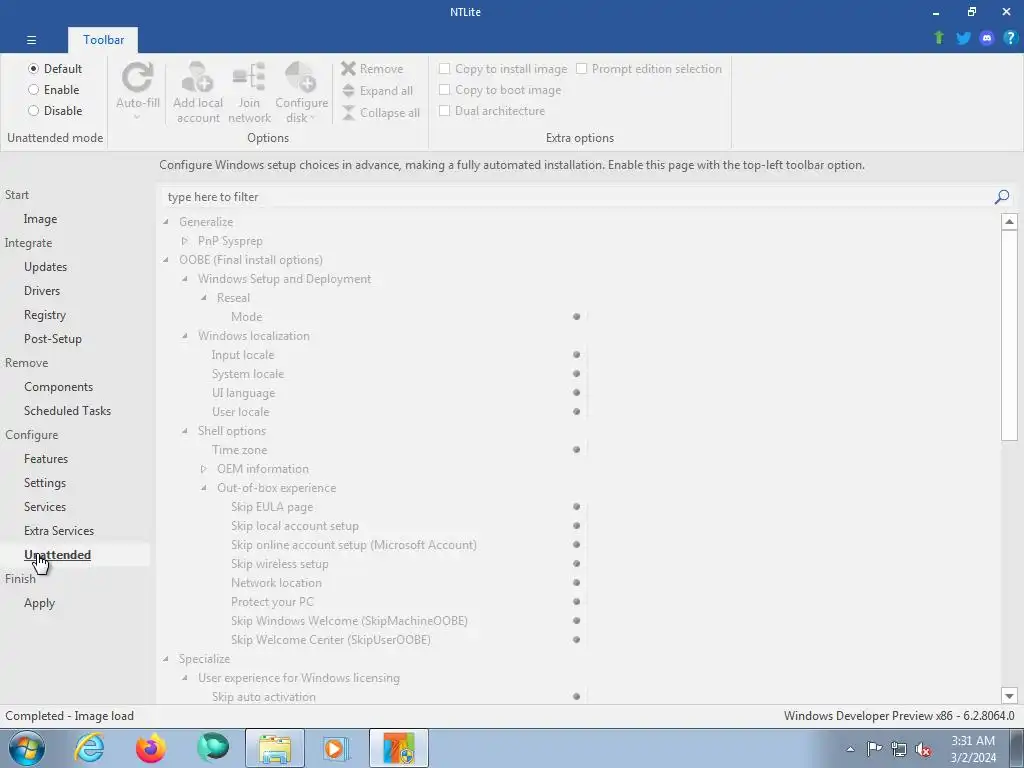This screenshot has height=768, width=1024.
Task: Check Copy to boot image
Action: click(x=500, y=89)
